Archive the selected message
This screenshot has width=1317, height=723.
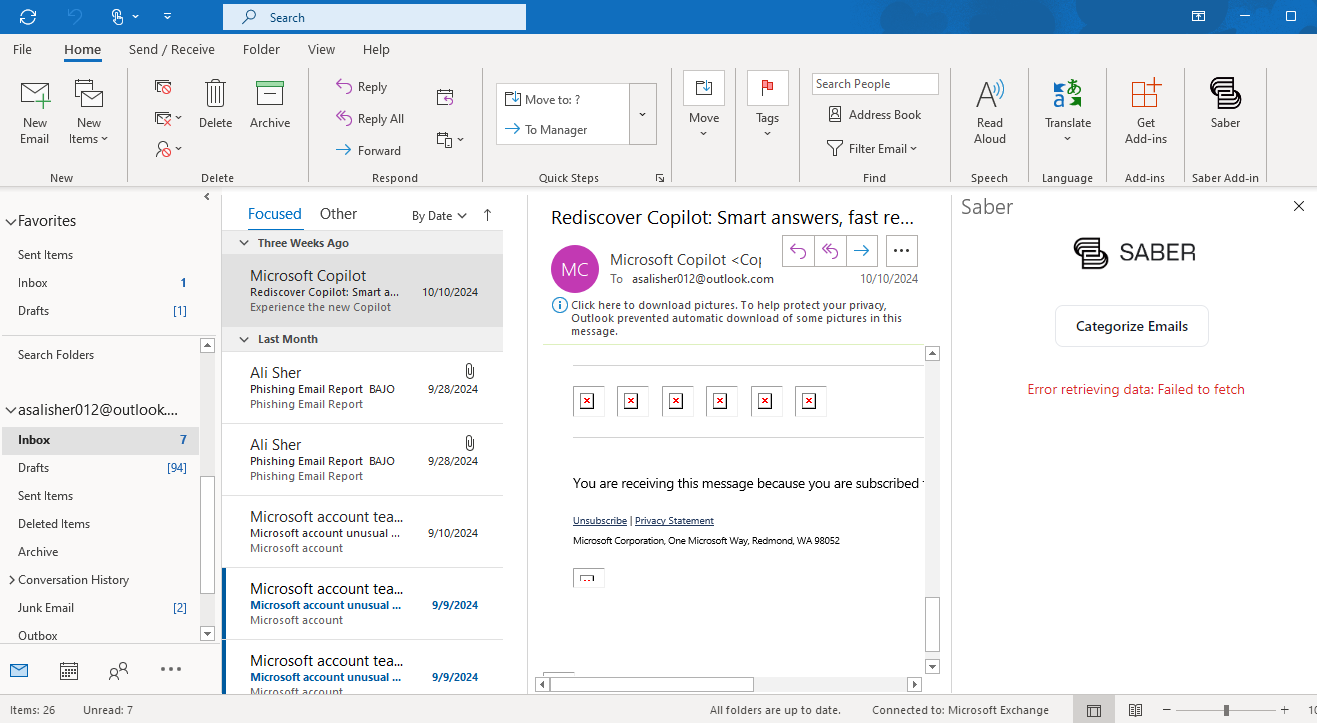click(x=270, y=105)
